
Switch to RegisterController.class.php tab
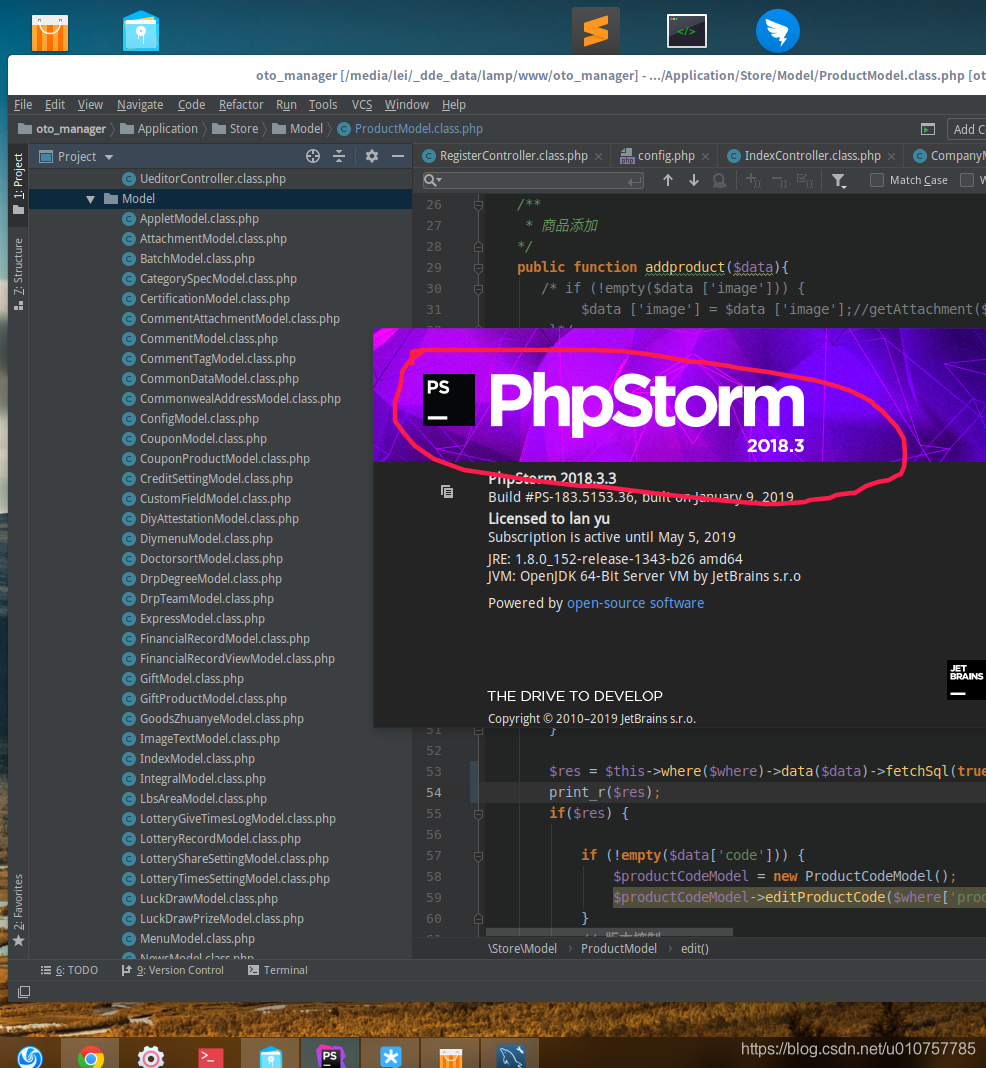[513, 156]
